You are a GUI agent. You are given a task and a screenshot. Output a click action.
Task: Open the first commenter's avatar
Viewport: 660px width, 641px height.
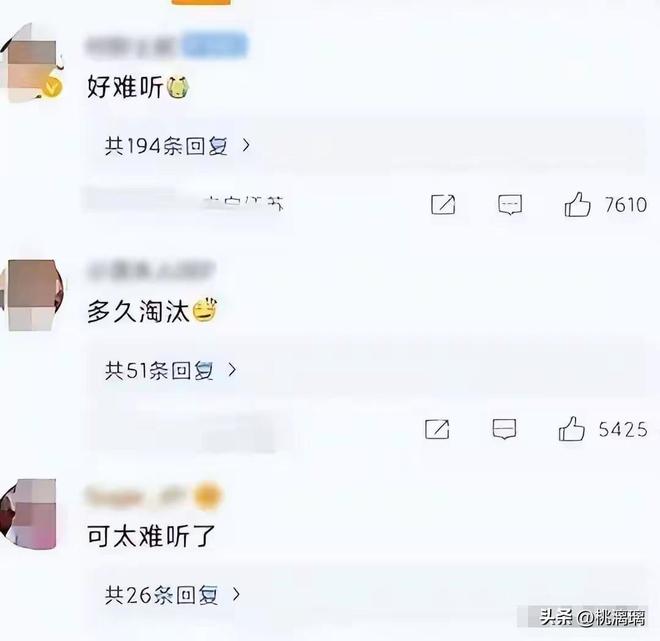(32, 63)
